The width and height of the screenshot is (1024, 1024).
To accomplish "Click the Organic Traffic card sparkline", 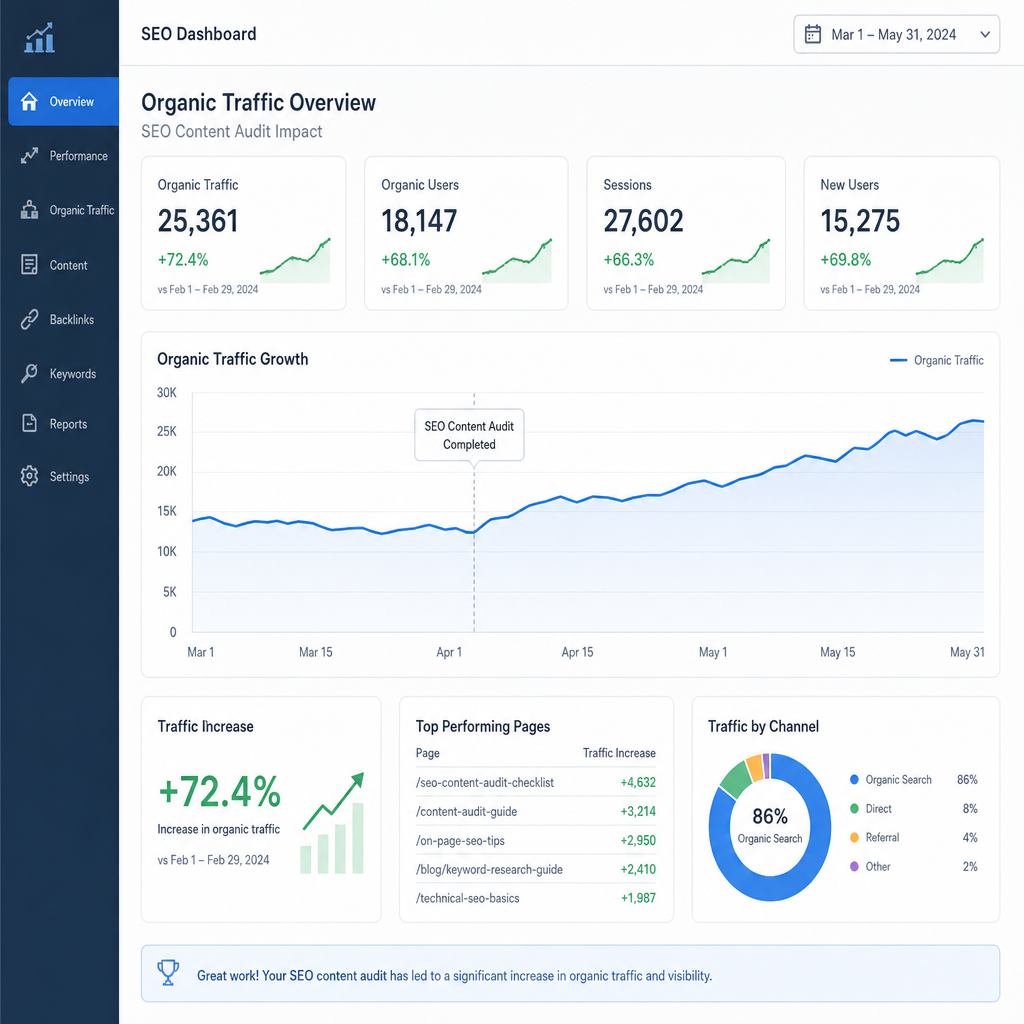I will click(295, 261).
